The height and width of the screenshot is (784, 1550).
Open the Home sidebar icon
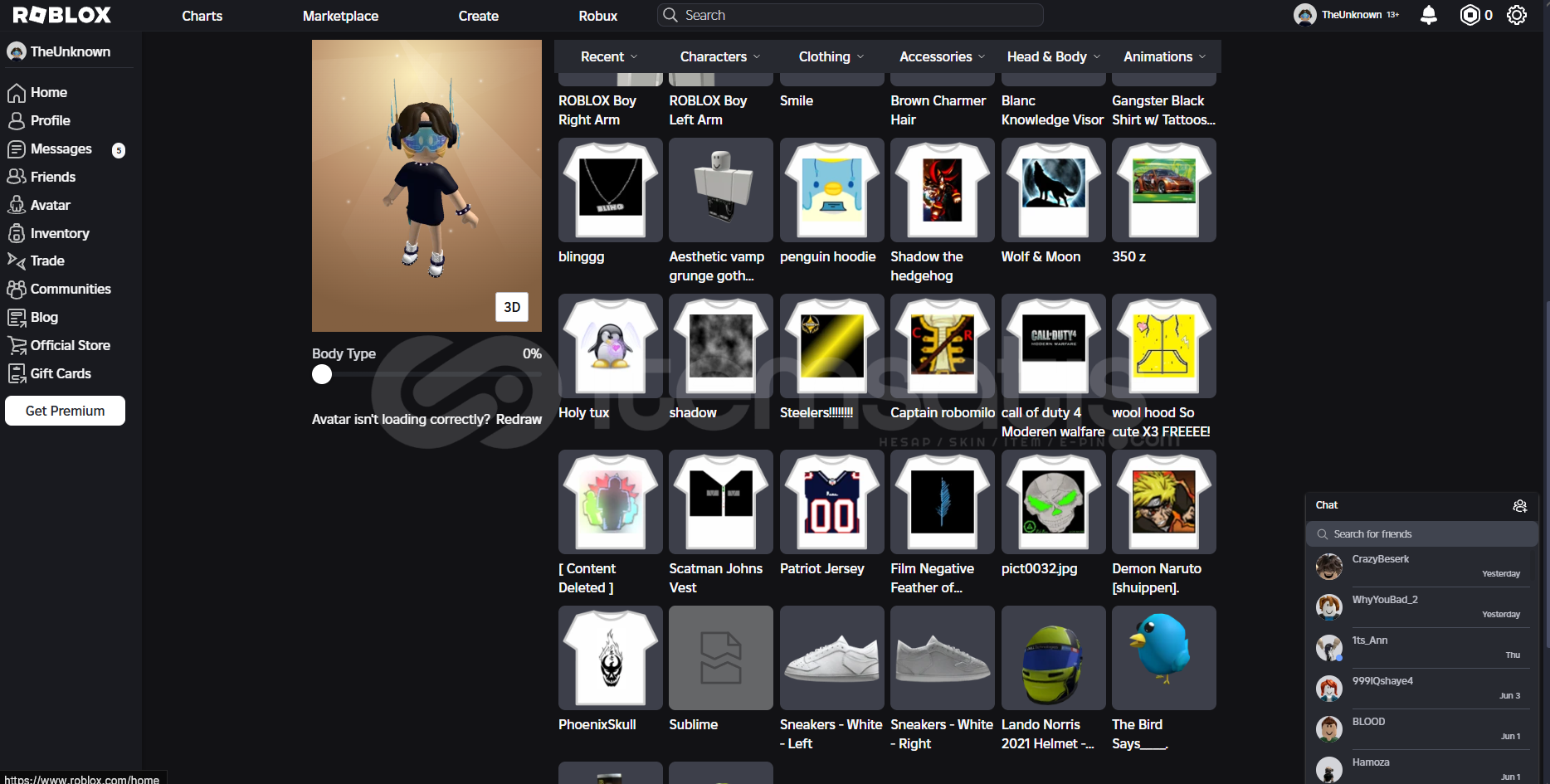[x=17, y=92]
